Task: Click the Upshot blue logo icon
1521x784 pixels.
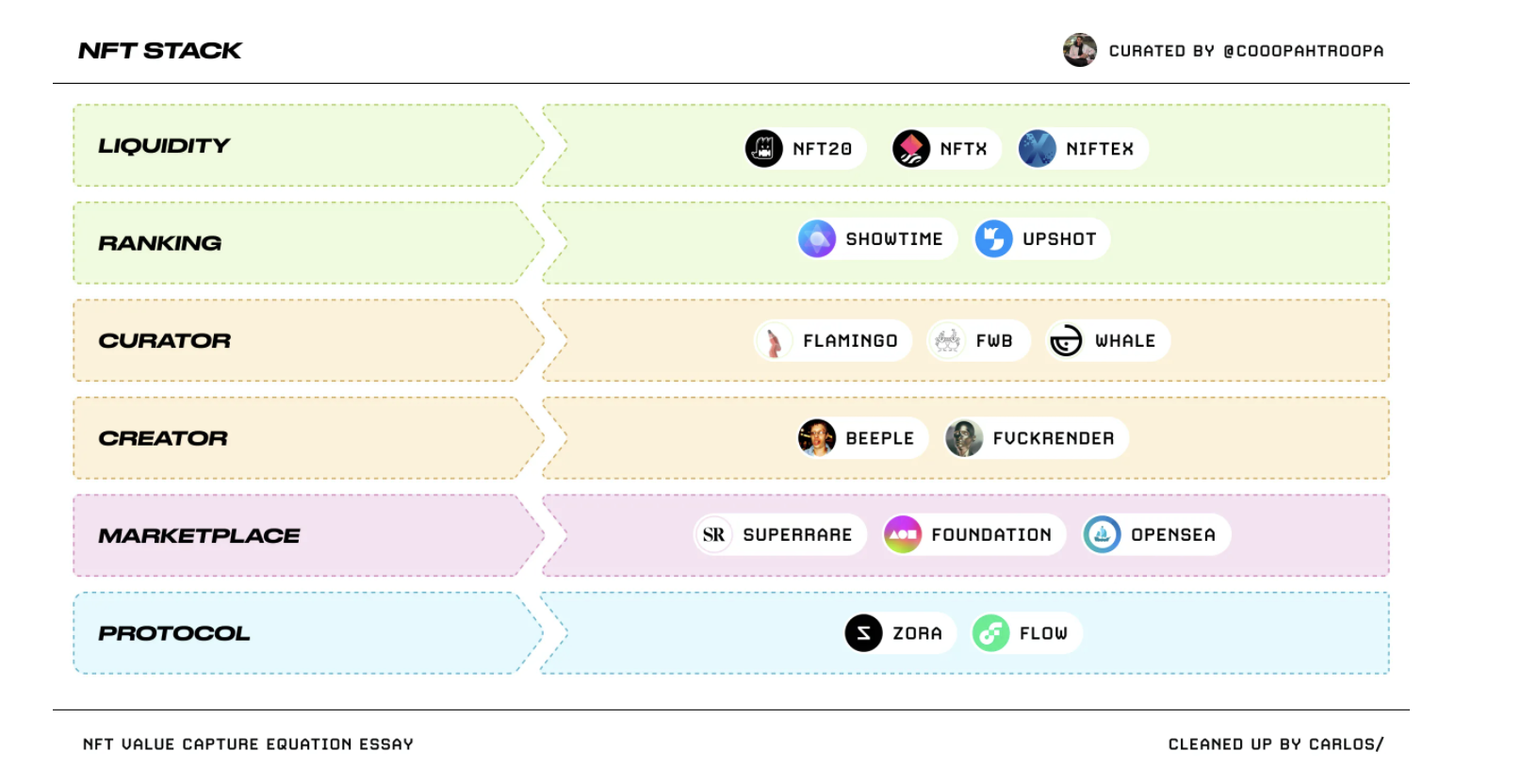Action: point(994,239)
